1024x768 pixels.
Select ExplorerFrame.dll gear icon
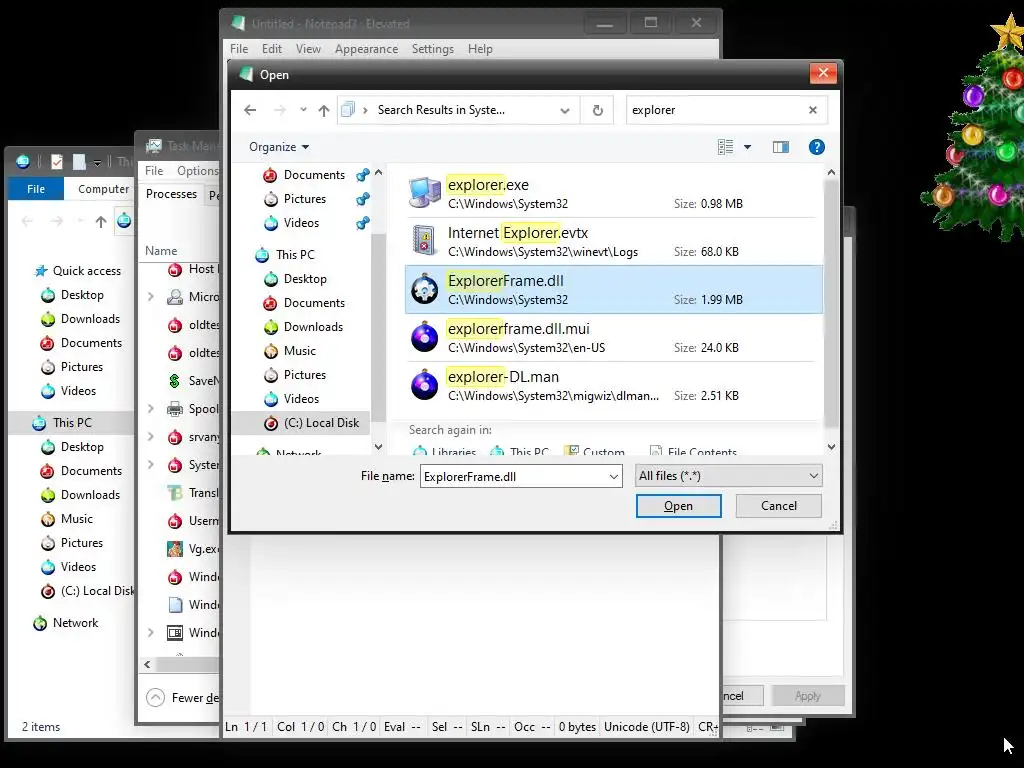pyautogui.click(x=425, y=289)
